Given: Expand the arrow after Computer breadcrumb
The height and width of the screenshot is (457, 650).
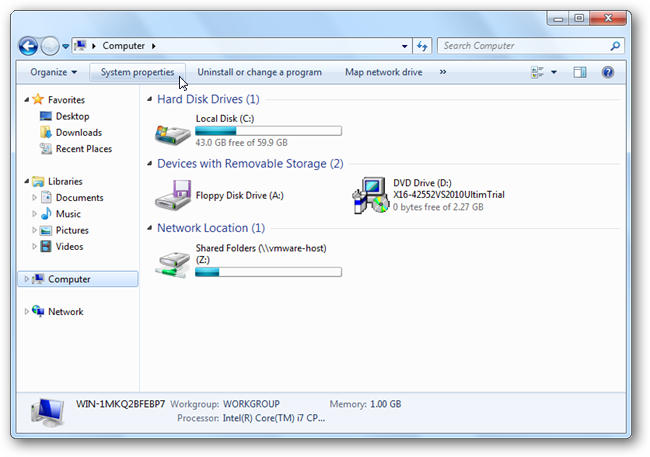Looking at the screenshot, I should pos(153,46).
